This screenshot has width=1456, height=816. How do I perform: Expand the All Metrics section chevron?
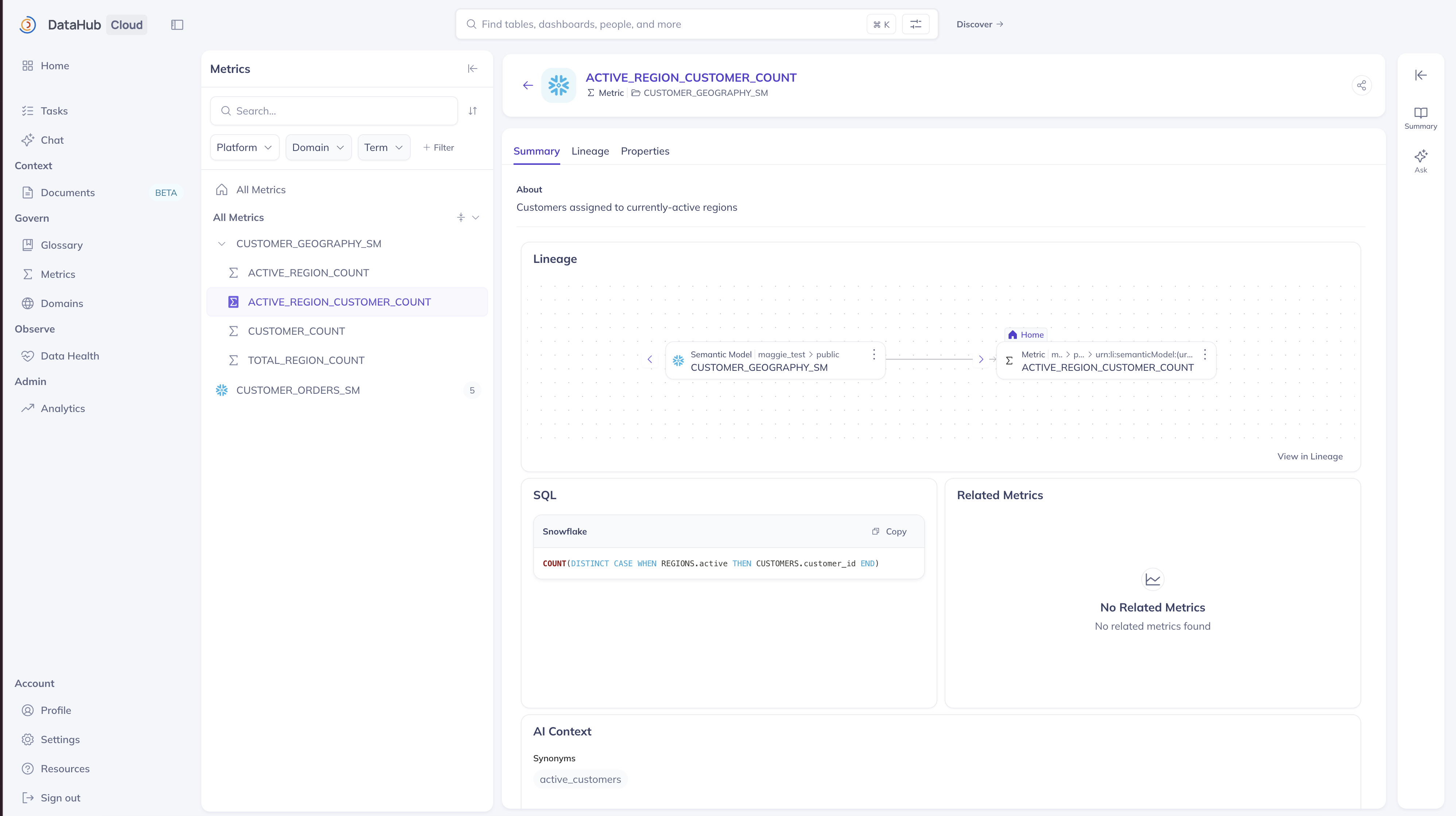[x=475, y=218]
